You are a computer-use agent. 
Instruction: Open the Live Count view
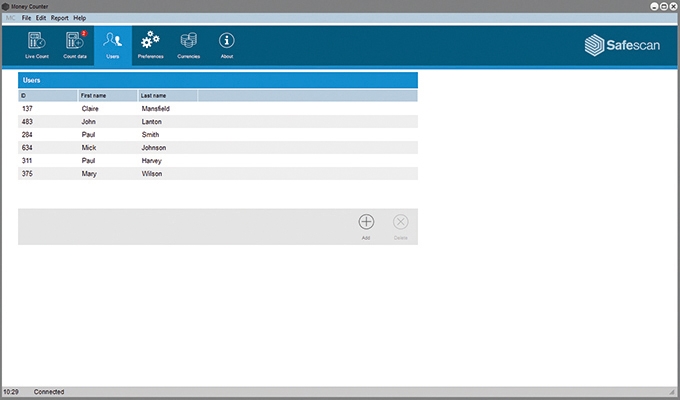click(37, 45)
